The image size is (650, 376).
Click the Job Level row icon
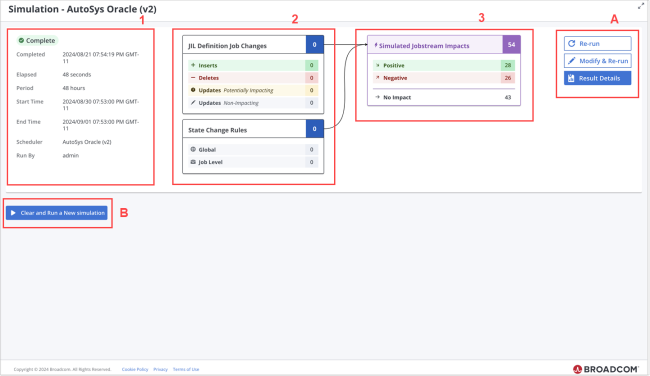[193, 162]
